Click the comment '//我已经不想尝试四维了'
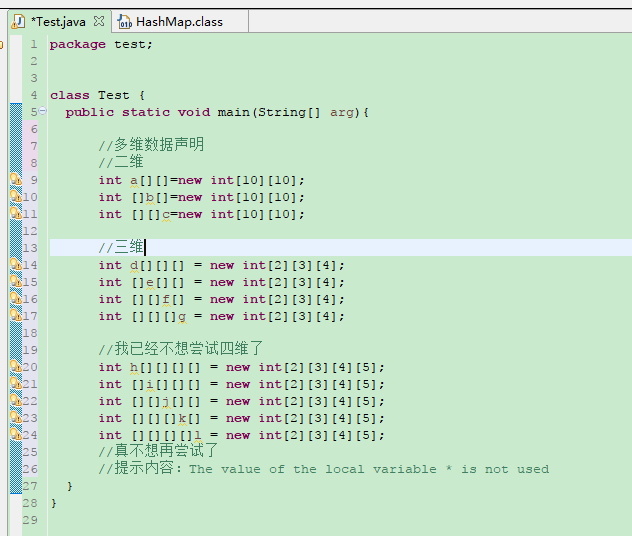 [x=181, y=348]
